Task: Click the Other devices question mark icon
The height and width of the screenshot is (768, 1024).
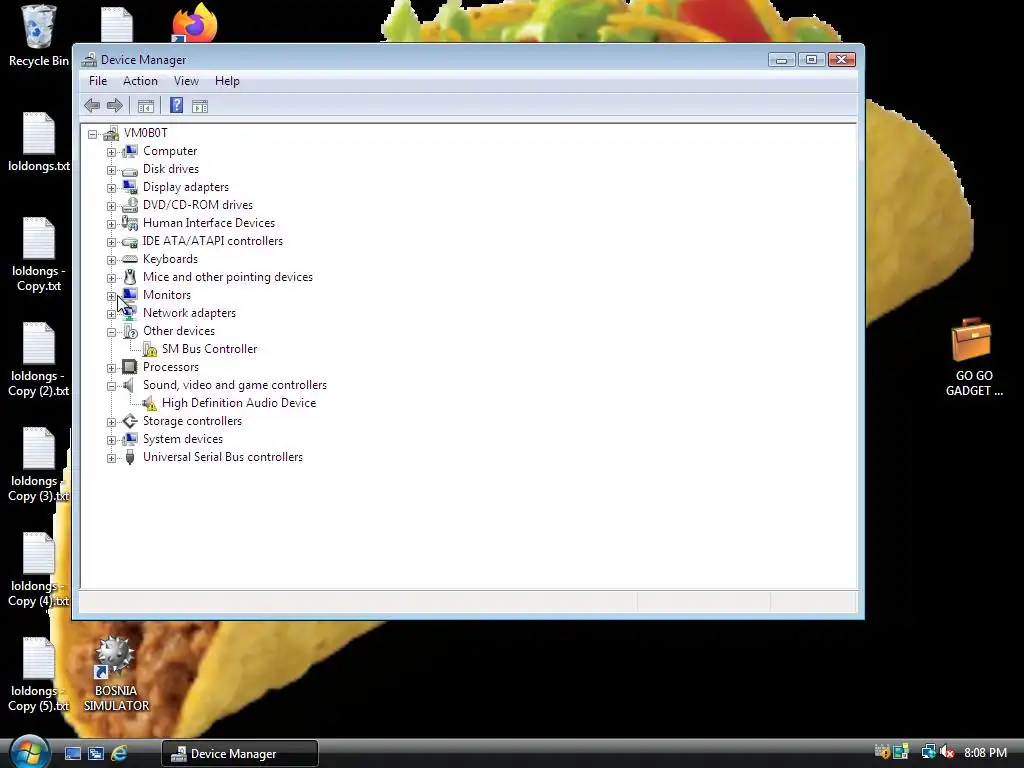Action: [130, 331]
